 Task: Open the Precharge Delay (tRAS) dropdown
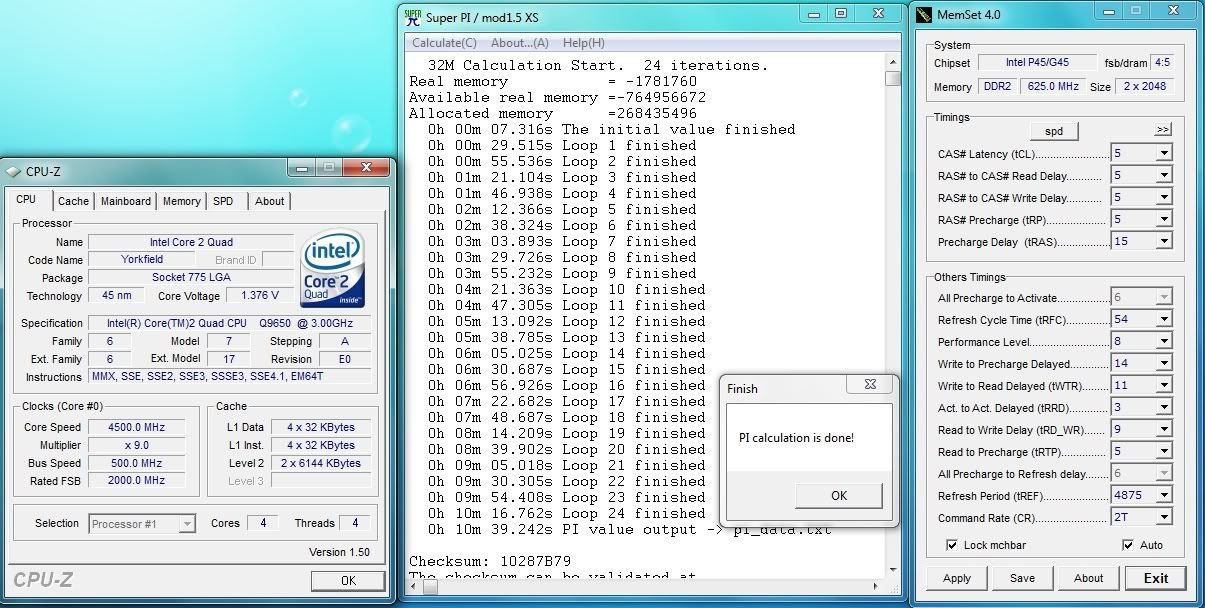[x=1164, y=241]
